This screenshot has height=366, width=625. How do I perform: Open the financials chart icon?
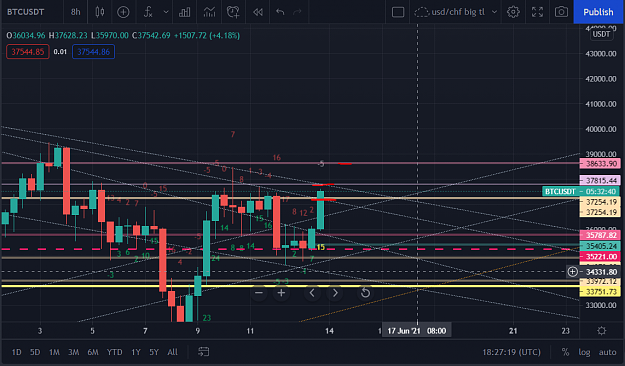(x=209, y=12)
